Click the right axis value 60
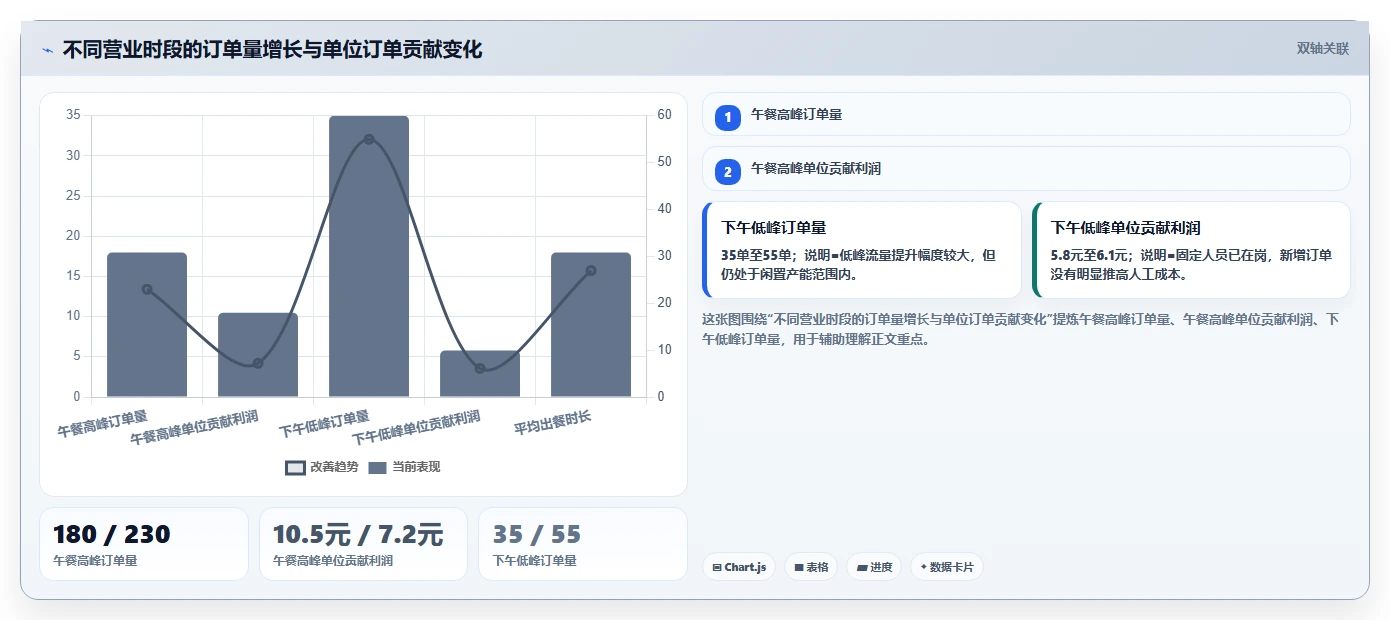The height and width of the screenshot is (620, 1390). tap(665, 115)
